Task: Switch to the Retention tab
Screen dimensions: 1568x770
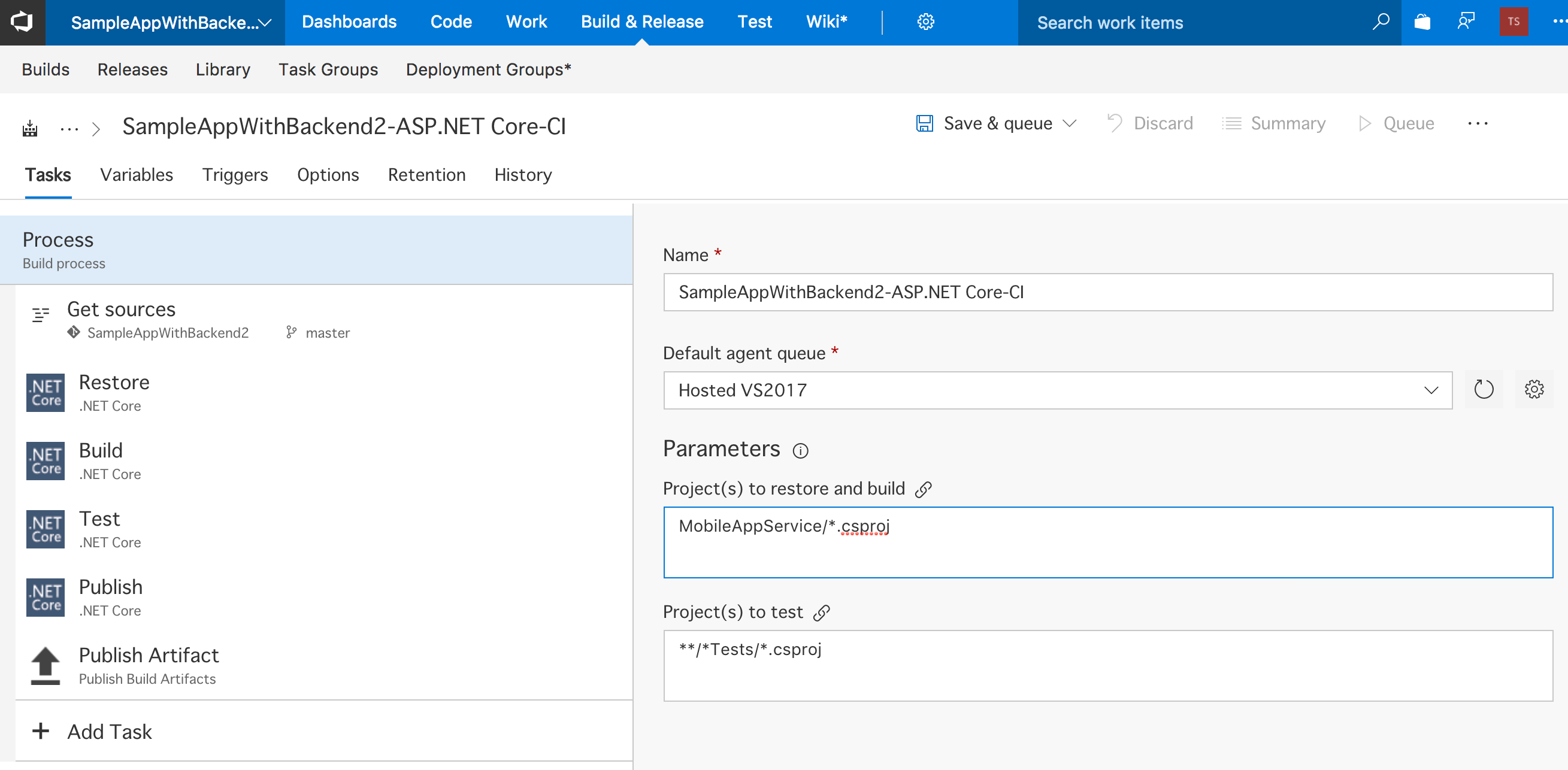Action: [426, 175]
